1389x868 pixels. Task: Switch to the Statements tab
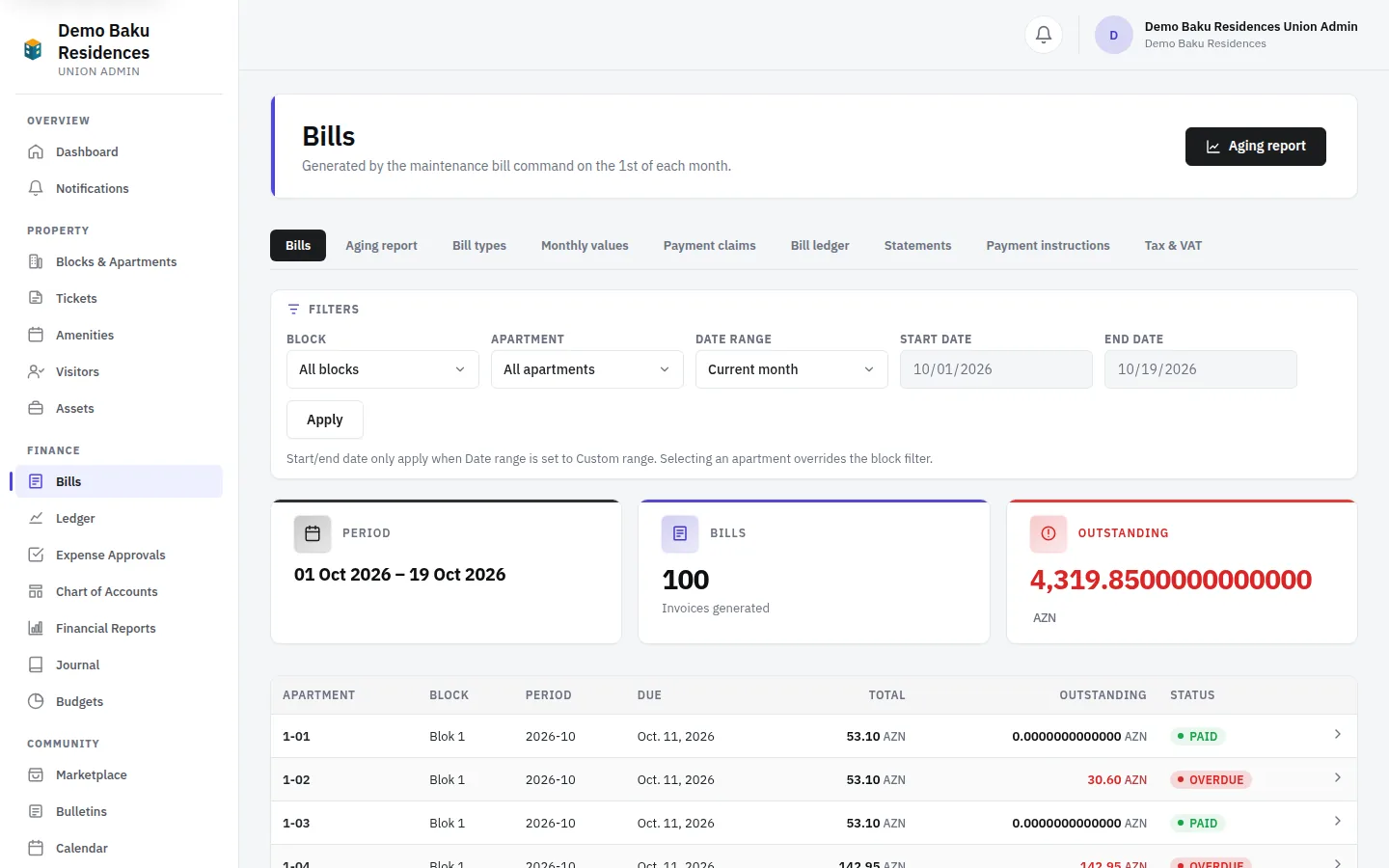(x=917, y=245)
